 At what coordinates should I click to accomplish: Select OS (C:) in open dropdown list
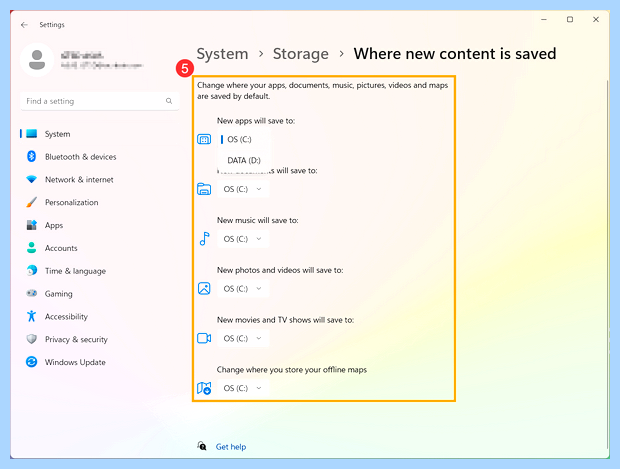pyautogui.click(x=244, y=139)
